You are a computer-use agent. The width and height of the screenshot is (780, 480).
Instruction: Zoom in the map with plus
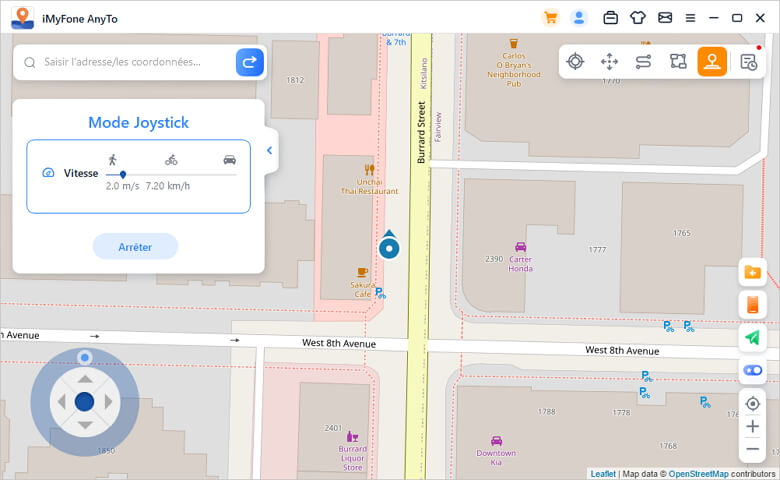click(753, 426)
